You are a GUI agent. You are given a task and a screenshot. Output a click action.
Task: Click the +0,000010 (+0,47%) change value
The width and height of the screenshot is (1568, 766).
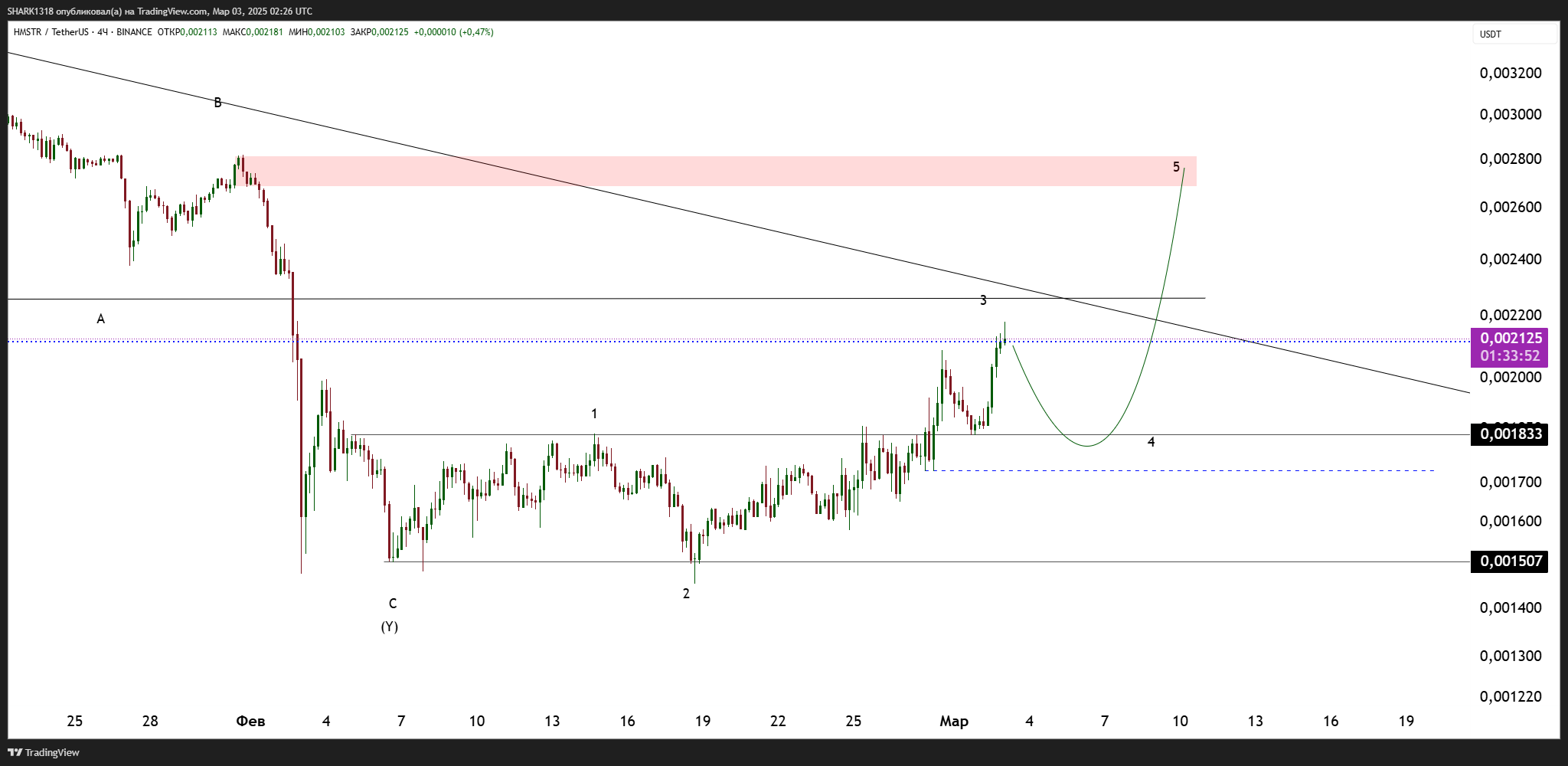[453, 32]
